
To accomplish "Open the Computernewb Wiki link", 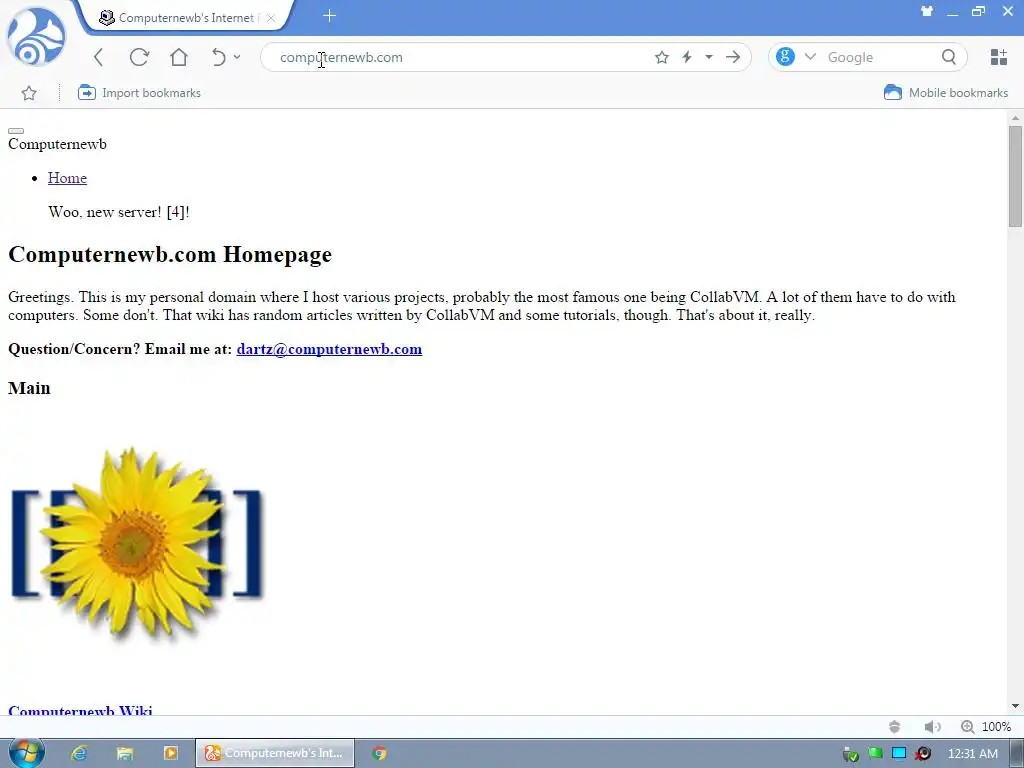I will 80,711.
